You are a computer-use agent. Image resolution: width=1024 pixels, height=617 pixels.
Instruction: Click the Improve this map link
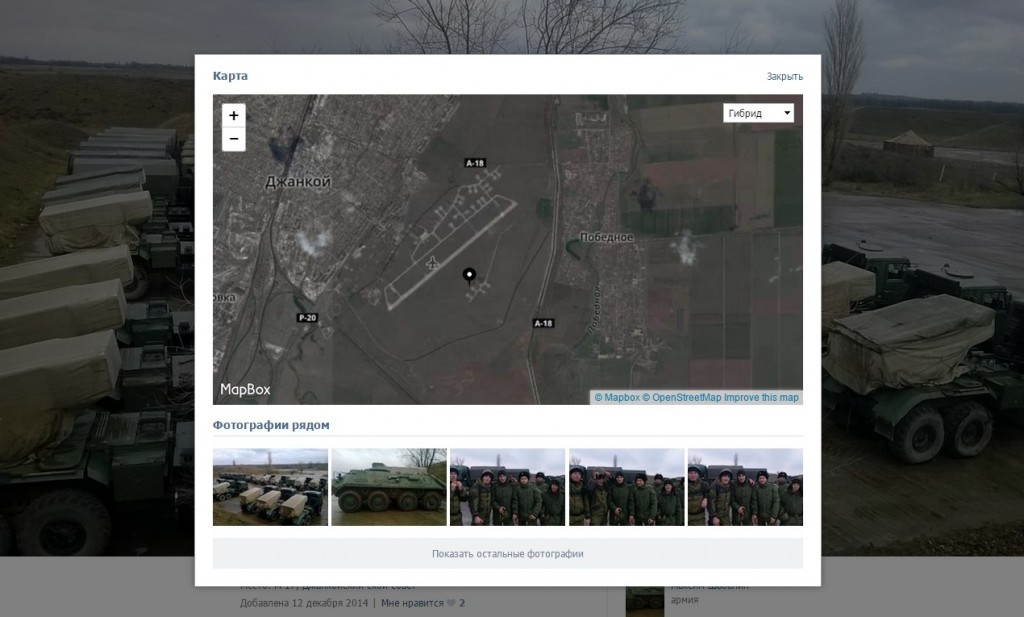pyautogui.click(x=761, y=397)
